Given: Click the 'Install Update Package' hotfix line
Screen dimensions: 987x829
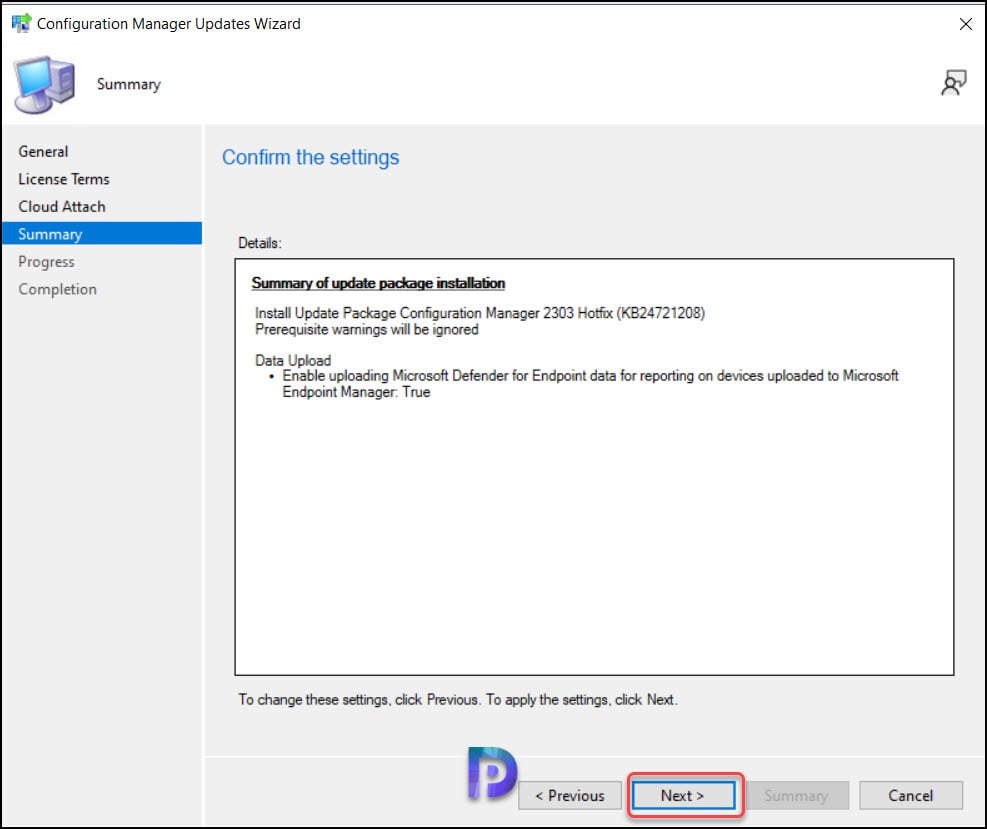Looking at the screenshot, I should click(480, 313).
